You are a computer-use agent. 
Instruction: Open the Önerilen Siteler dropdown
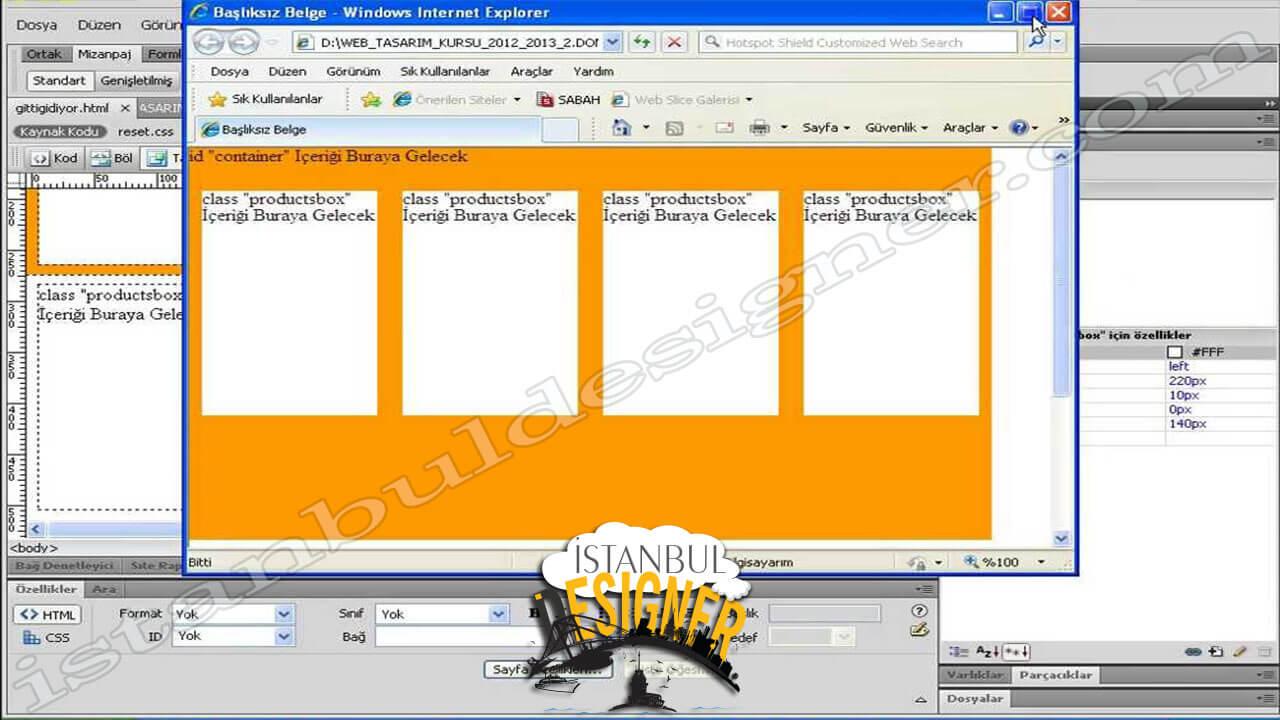point(517,100)
